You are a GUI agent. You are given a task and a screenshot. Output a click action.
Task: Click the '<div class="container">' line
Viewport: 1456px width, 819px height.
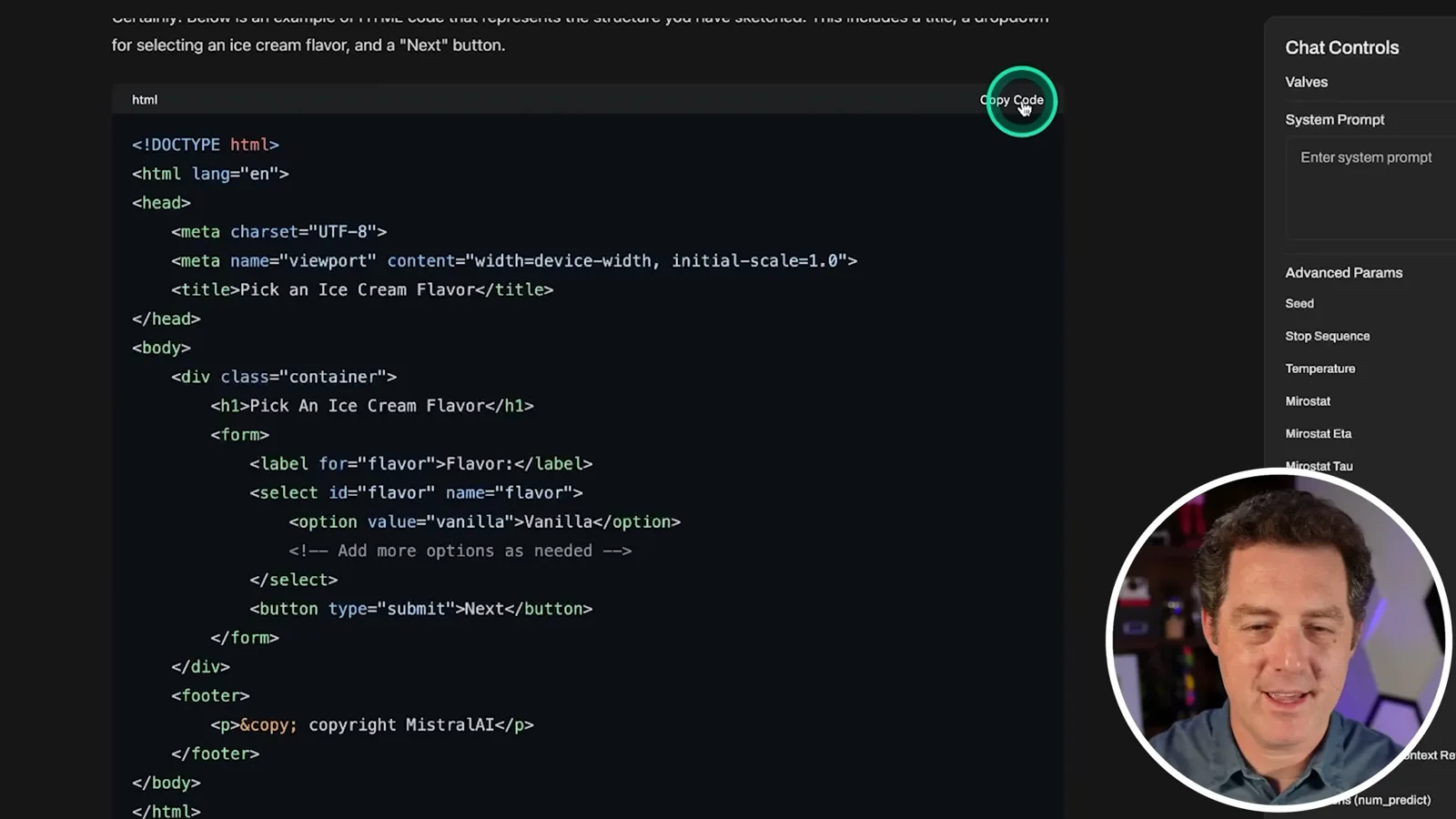coord(284,377)
